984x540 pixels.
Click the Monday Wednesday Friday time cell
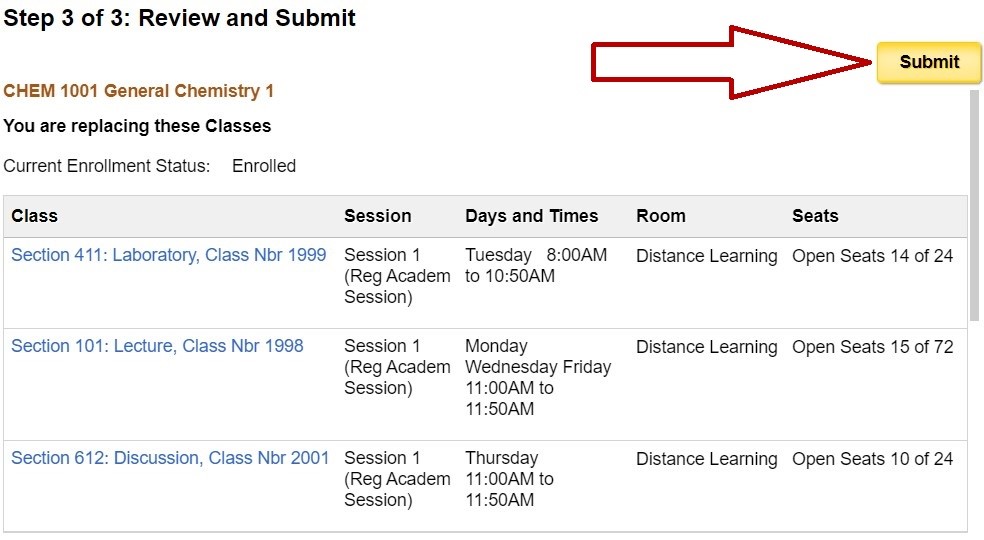pyautogui.click(x=537, y=377)
